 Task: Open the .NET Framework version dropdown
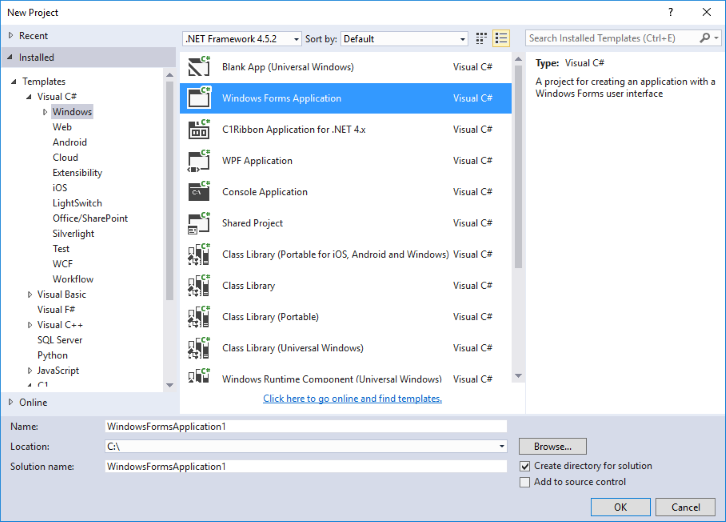point(242,39)
